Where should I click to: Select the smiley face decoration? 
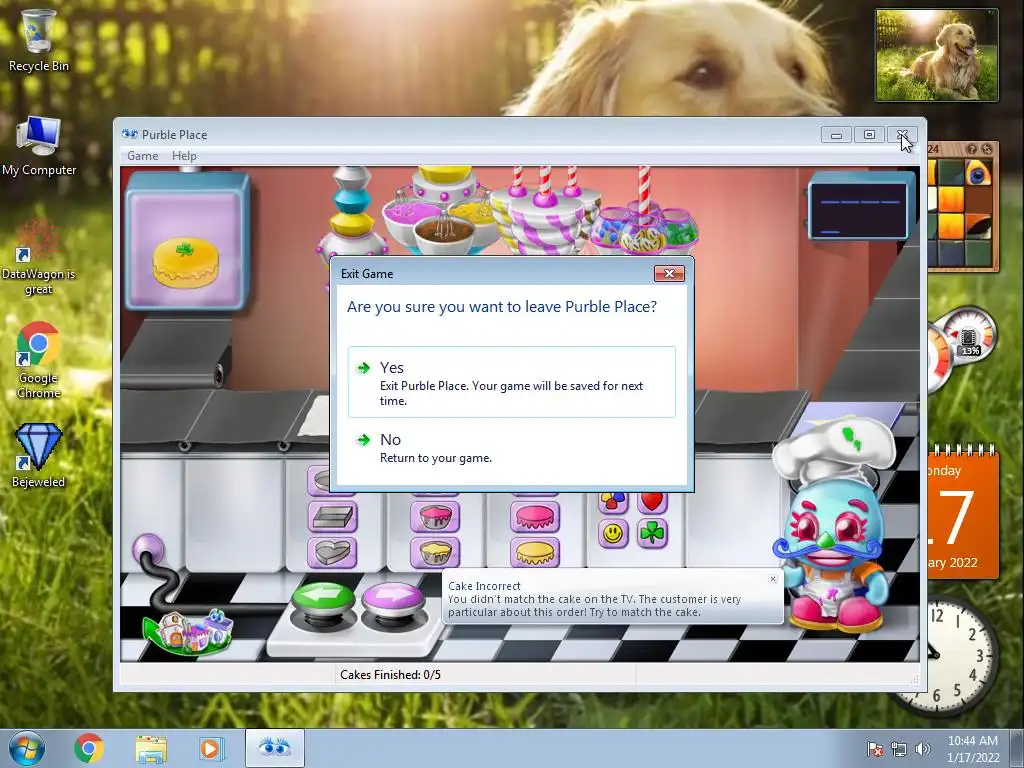(x=613, y=534)
